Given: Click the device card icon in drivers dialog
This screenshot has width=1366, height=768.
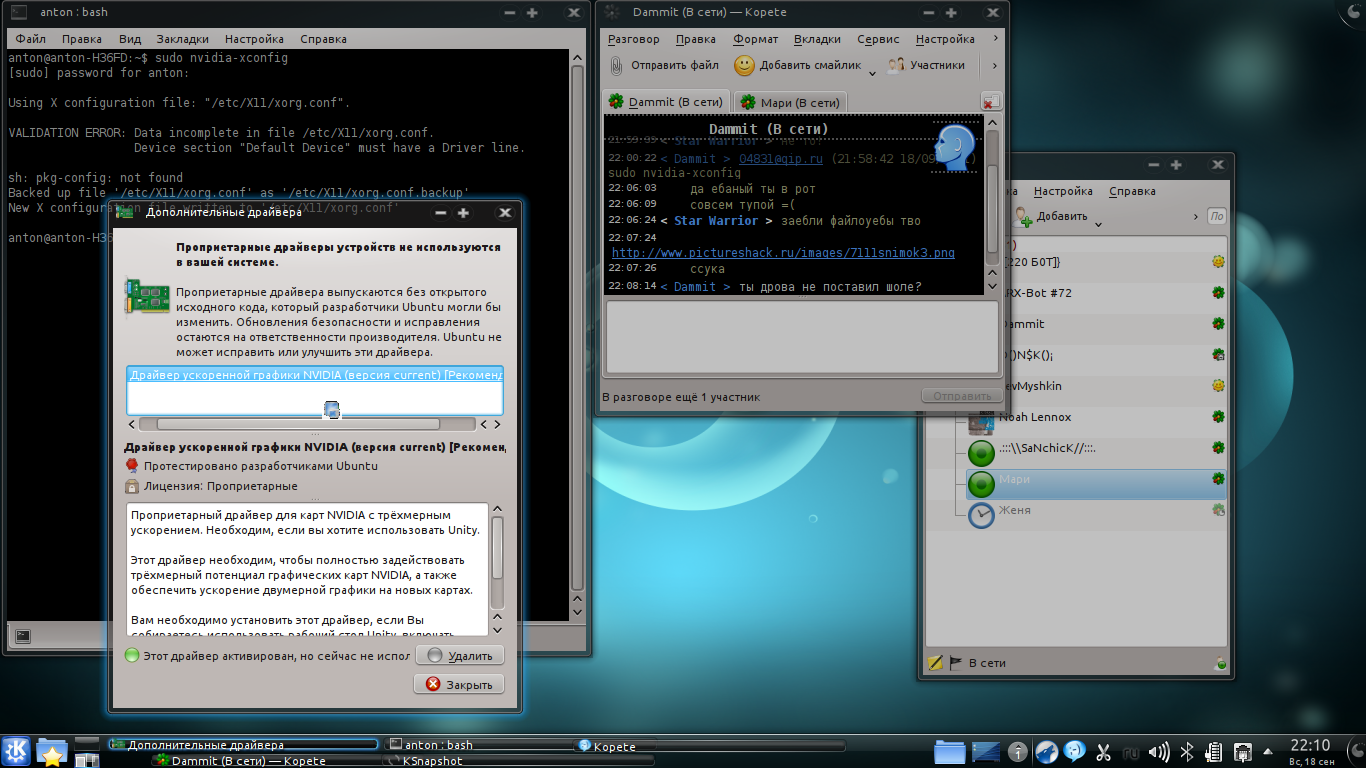Looking at the screenshot, I should coord(146,298).
